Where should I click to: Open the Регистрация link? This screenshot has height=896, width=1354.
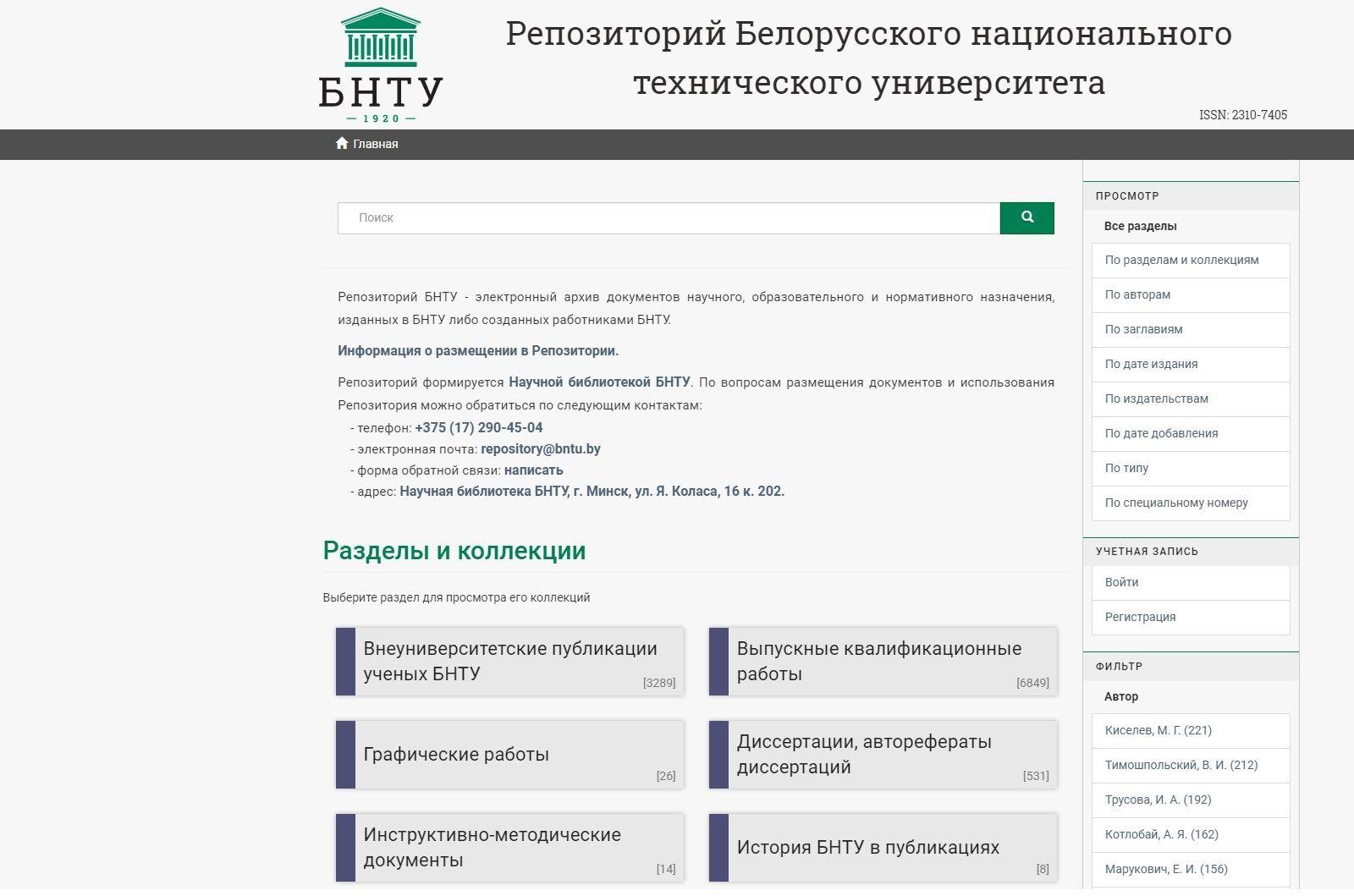pos(1191,617)
